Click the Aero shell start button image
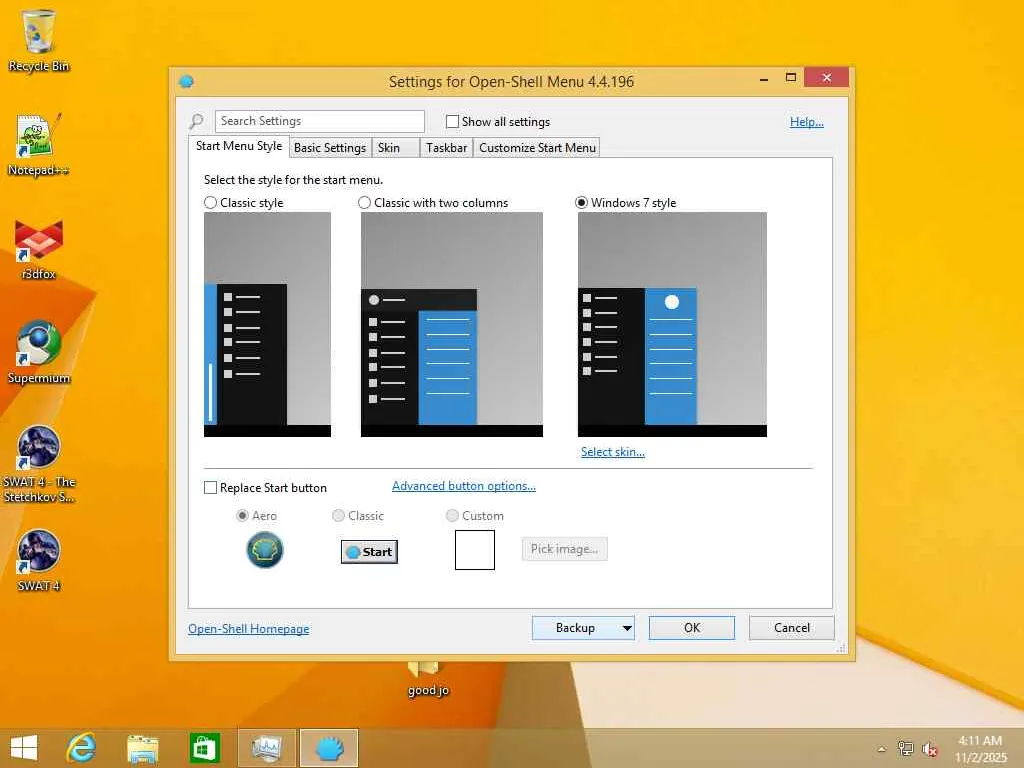The image size is (1024, 768). (264, 550)
